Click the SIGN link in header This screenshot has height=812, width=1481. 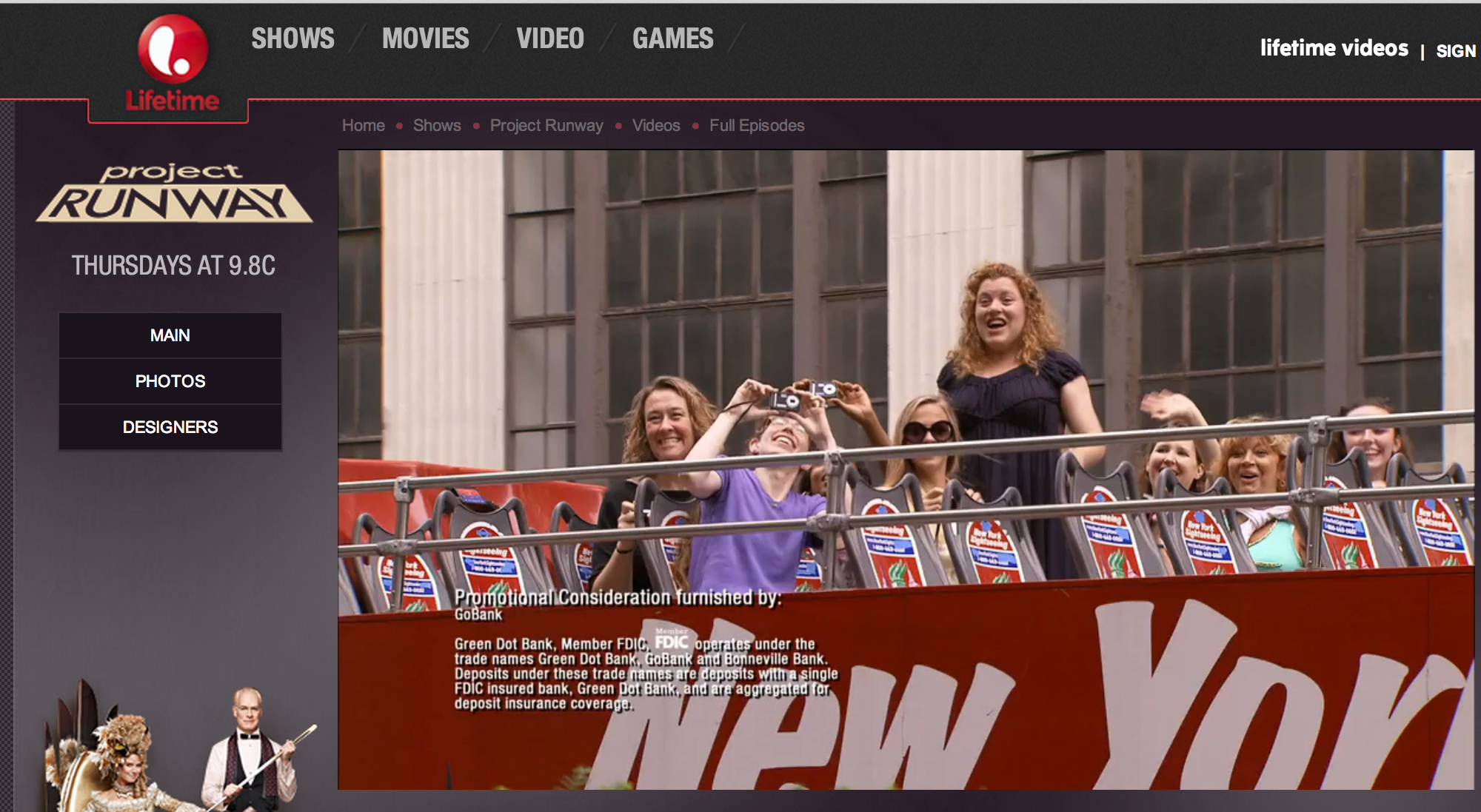1456,51
